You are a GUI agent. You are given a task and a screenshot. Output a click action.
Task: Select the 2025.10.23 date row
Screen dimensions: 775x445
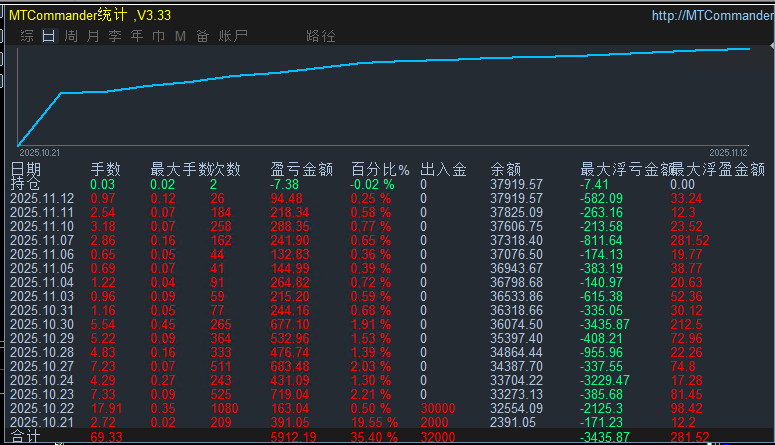(x=42, y=394)
